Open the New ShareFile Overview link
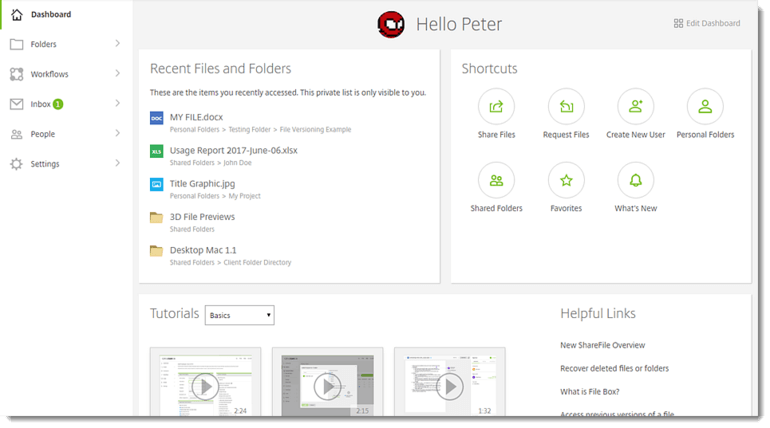770x428 pixels. pos(603,345)
